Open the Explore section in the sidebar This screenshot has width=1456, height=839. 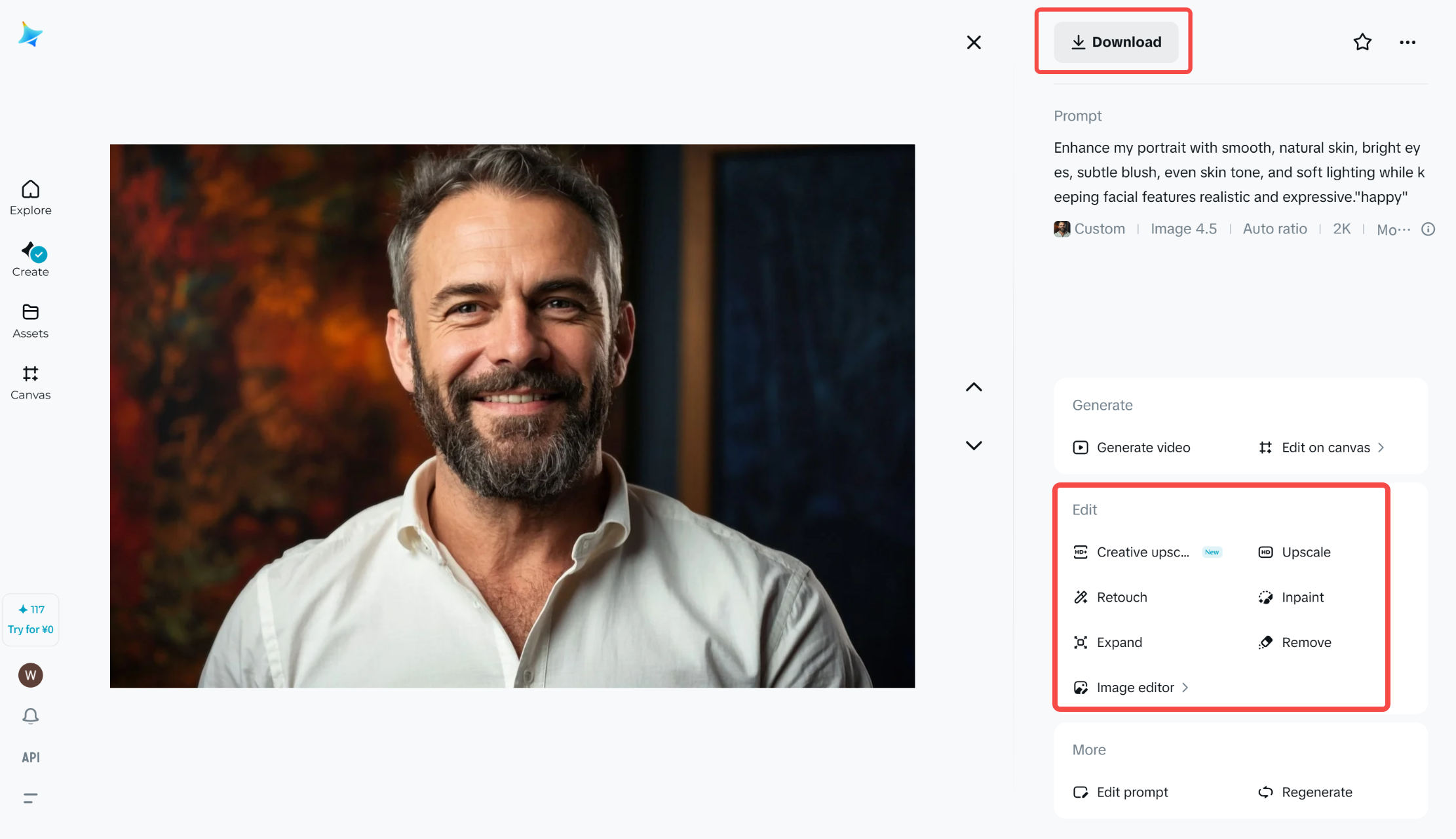(x=30, y=197)
